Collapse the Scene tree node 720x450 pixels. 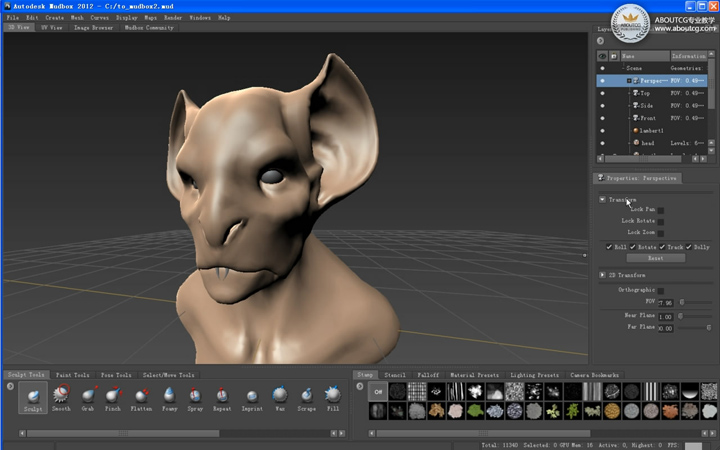click(x=623, y=68)
